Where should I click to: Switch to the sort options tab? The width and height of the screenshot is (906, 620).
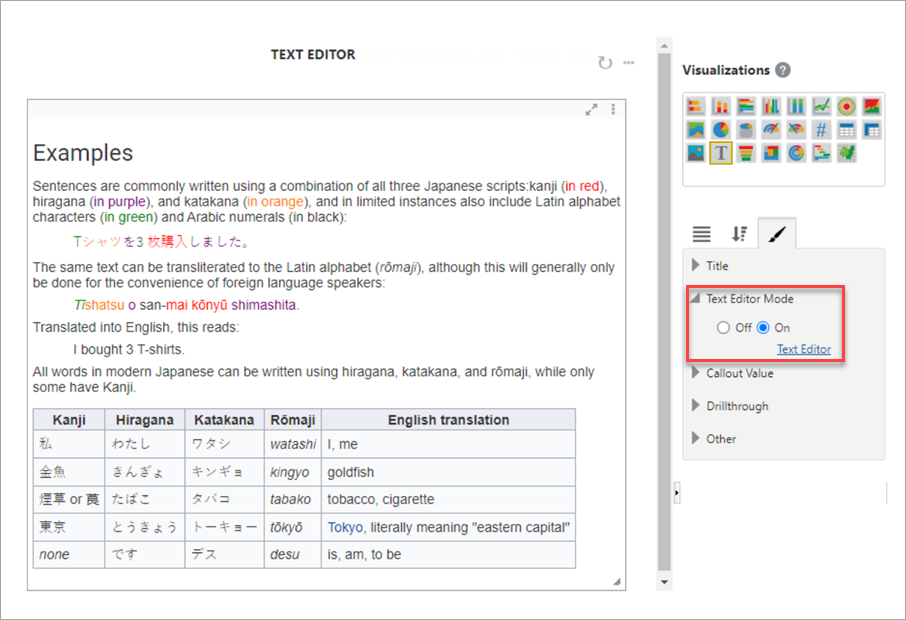739,234
